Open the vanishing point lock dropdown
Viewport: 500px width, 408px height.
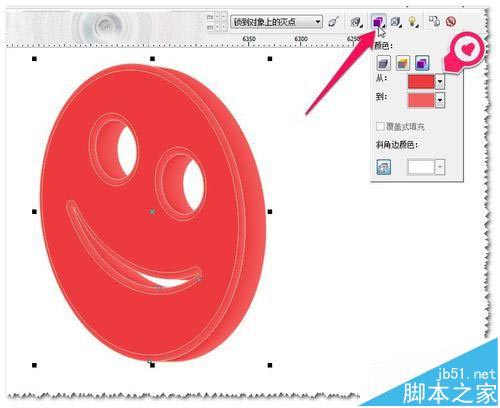pos(276,22)
